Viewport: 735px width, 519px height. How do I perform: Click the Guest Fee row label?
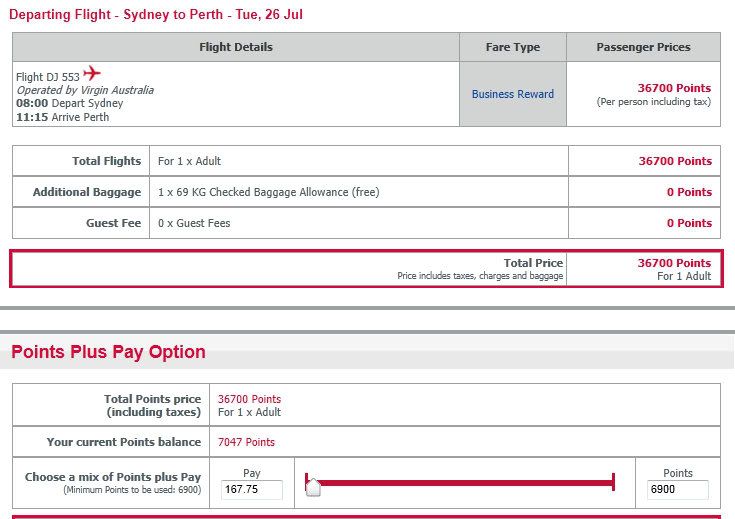[x=113, y=223]
